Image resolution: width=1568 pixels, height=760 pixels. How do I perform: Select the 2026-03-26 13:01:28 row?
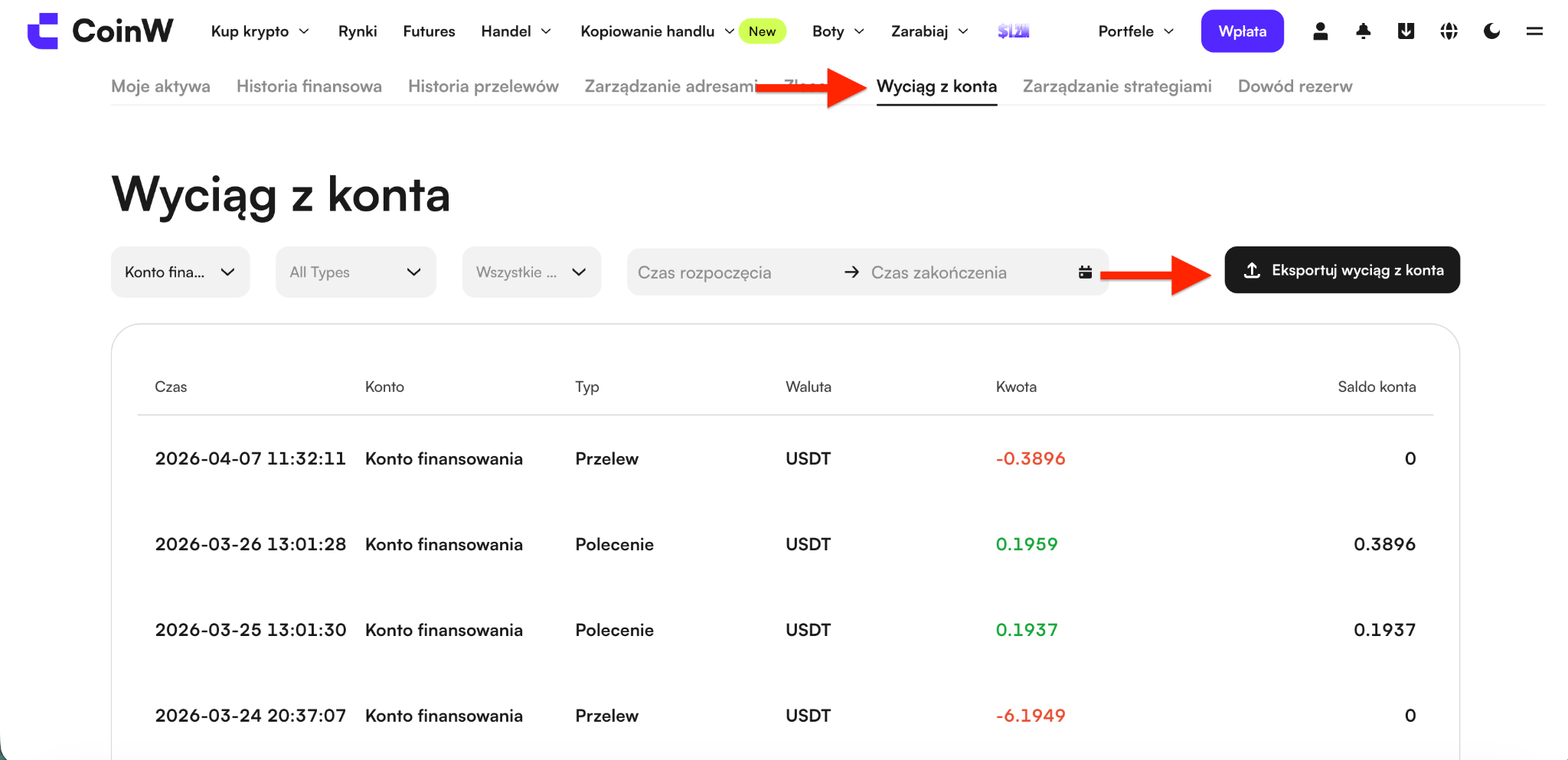786,544
